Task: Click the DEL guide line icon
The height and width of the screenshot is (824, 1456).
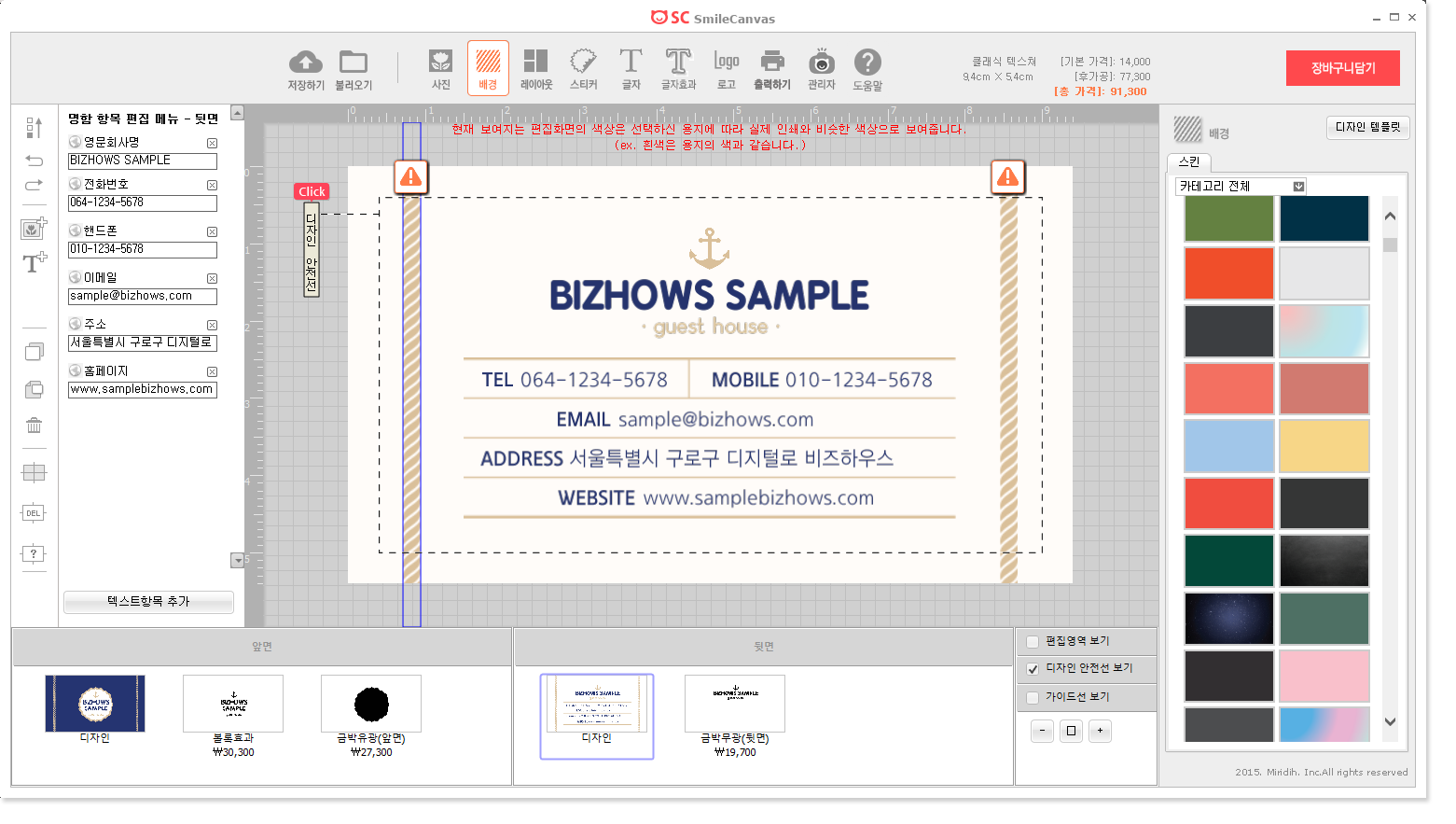Action: pos(34,513)
